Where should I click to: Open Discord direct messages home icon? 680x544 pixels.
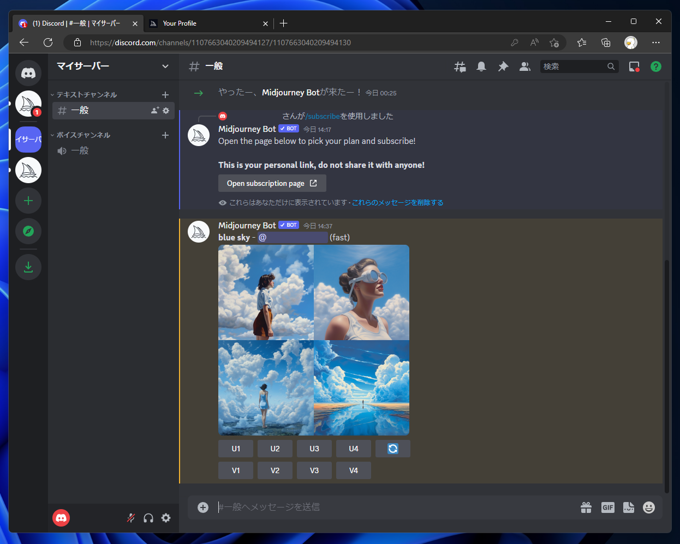coord(28,72)
